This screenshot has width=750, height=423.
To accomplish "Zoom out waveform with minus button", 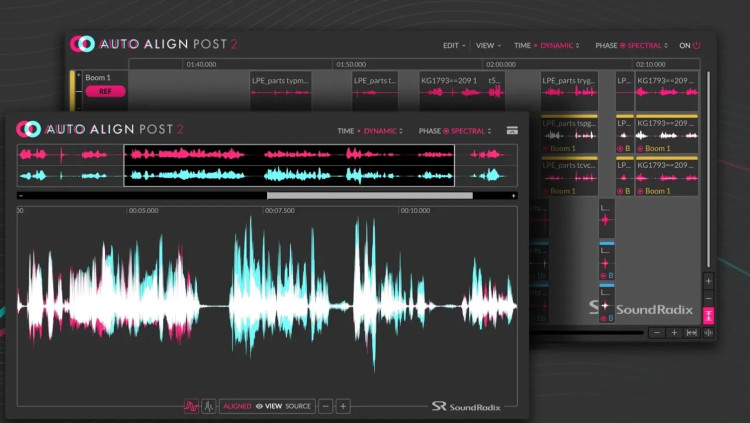I will [x=325, y=406].
